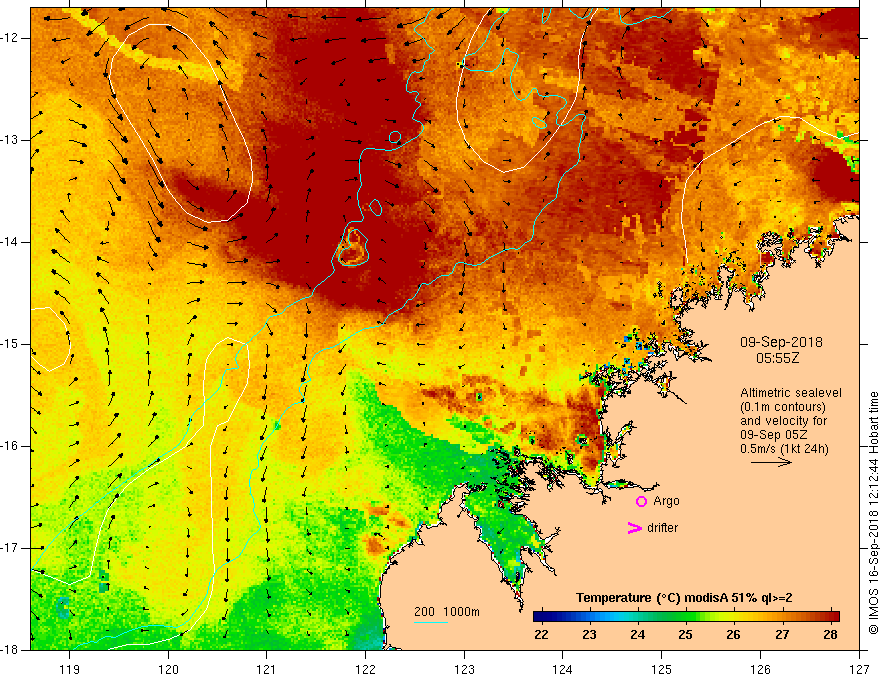Screen dimensions: 880x680
Task: Click the time label 05:55Z
Action: coord(777,357)
